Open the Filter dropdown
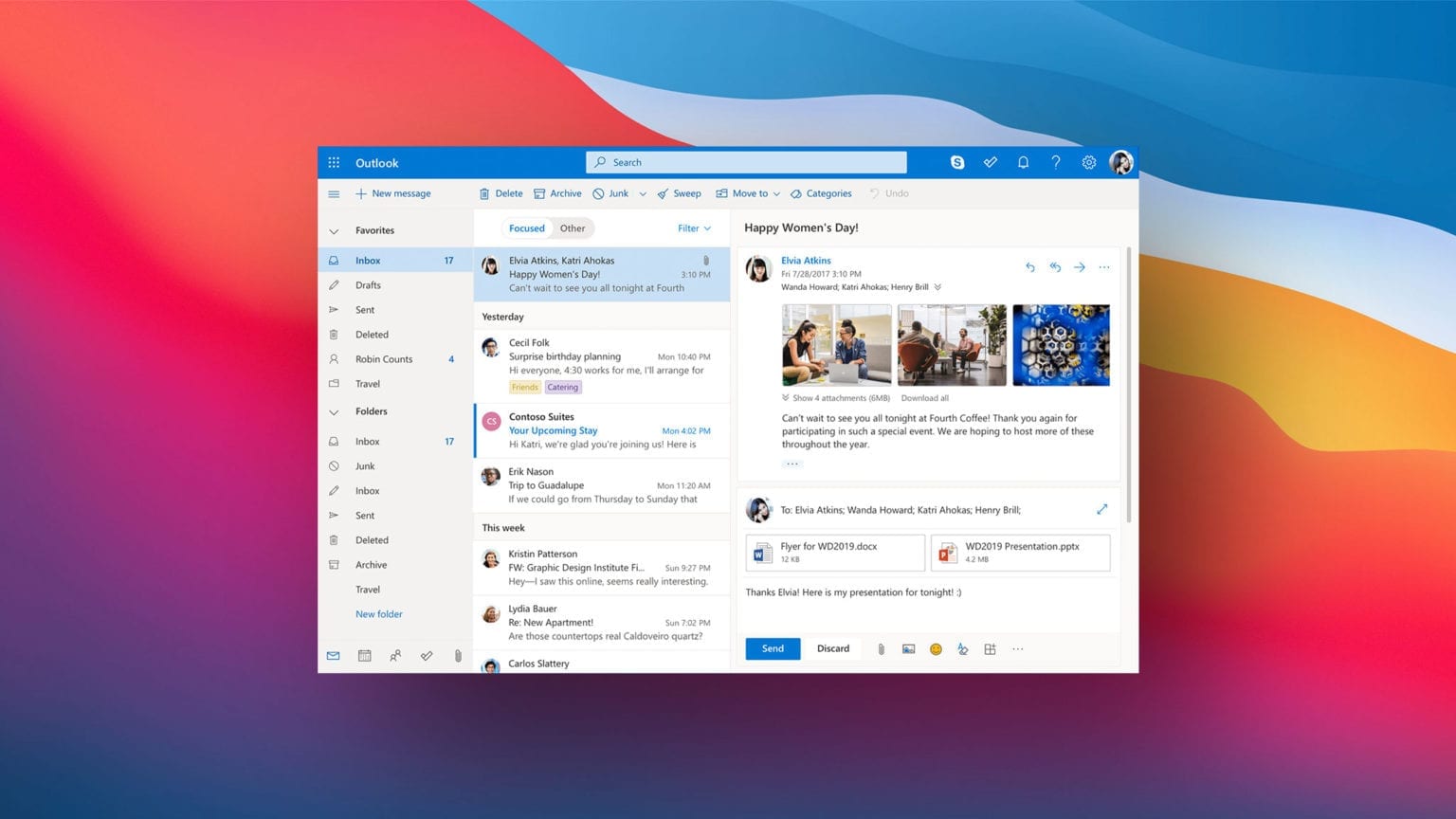The width and height of the screenshot is (1456, 819). pos(693,227)
